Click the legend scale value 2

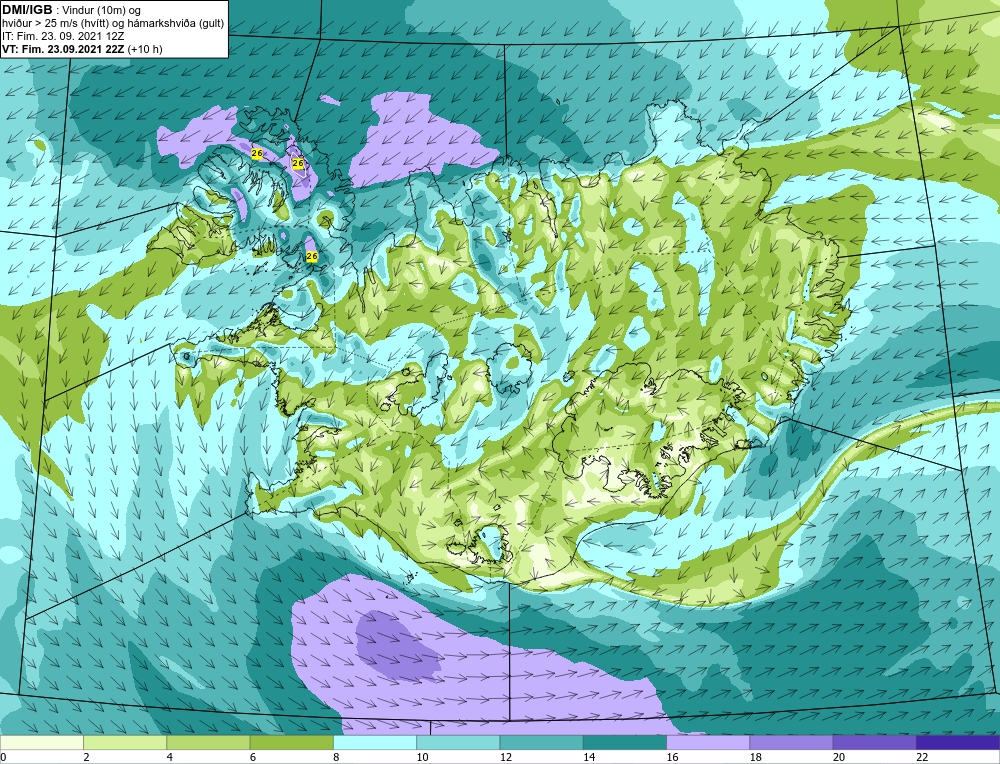86,757
